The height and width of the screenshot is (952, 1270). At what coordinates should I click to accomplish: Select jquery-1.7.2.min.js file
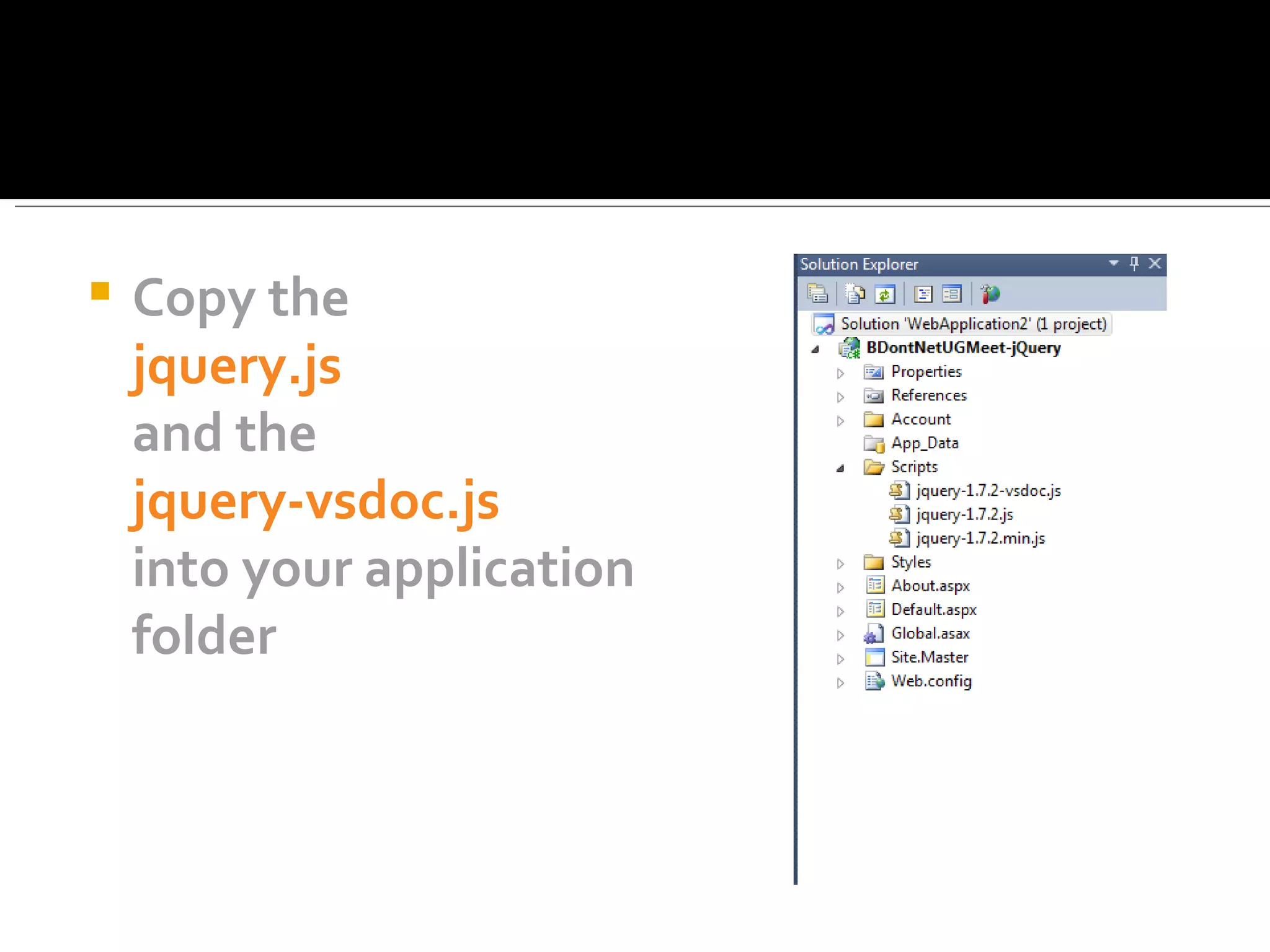(x=980, y=539)
